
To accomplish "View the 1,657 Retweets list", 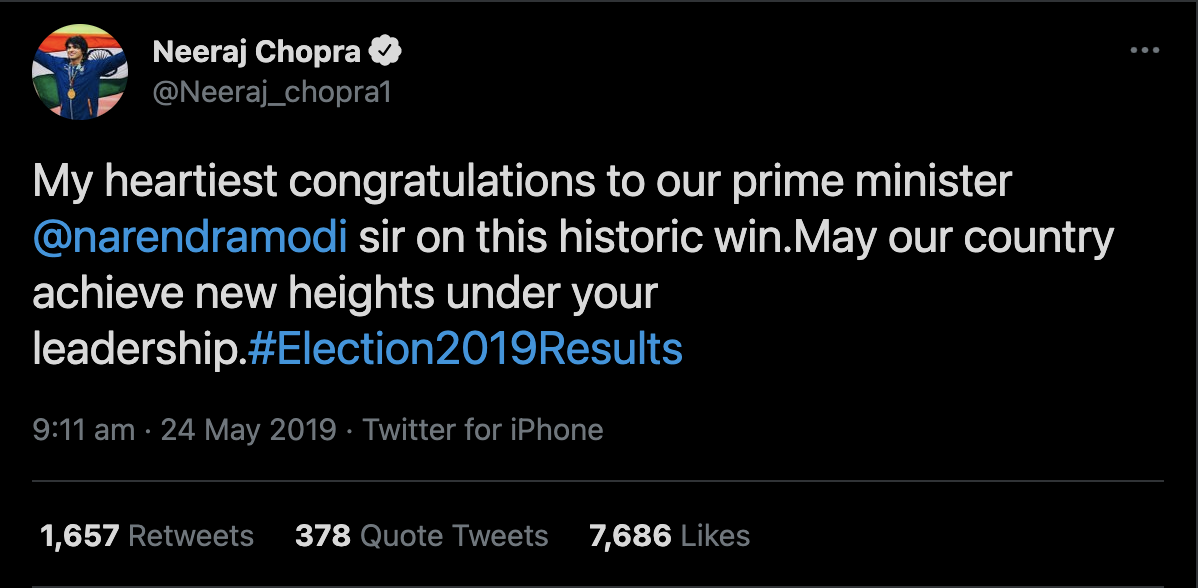I will (146, 536).
